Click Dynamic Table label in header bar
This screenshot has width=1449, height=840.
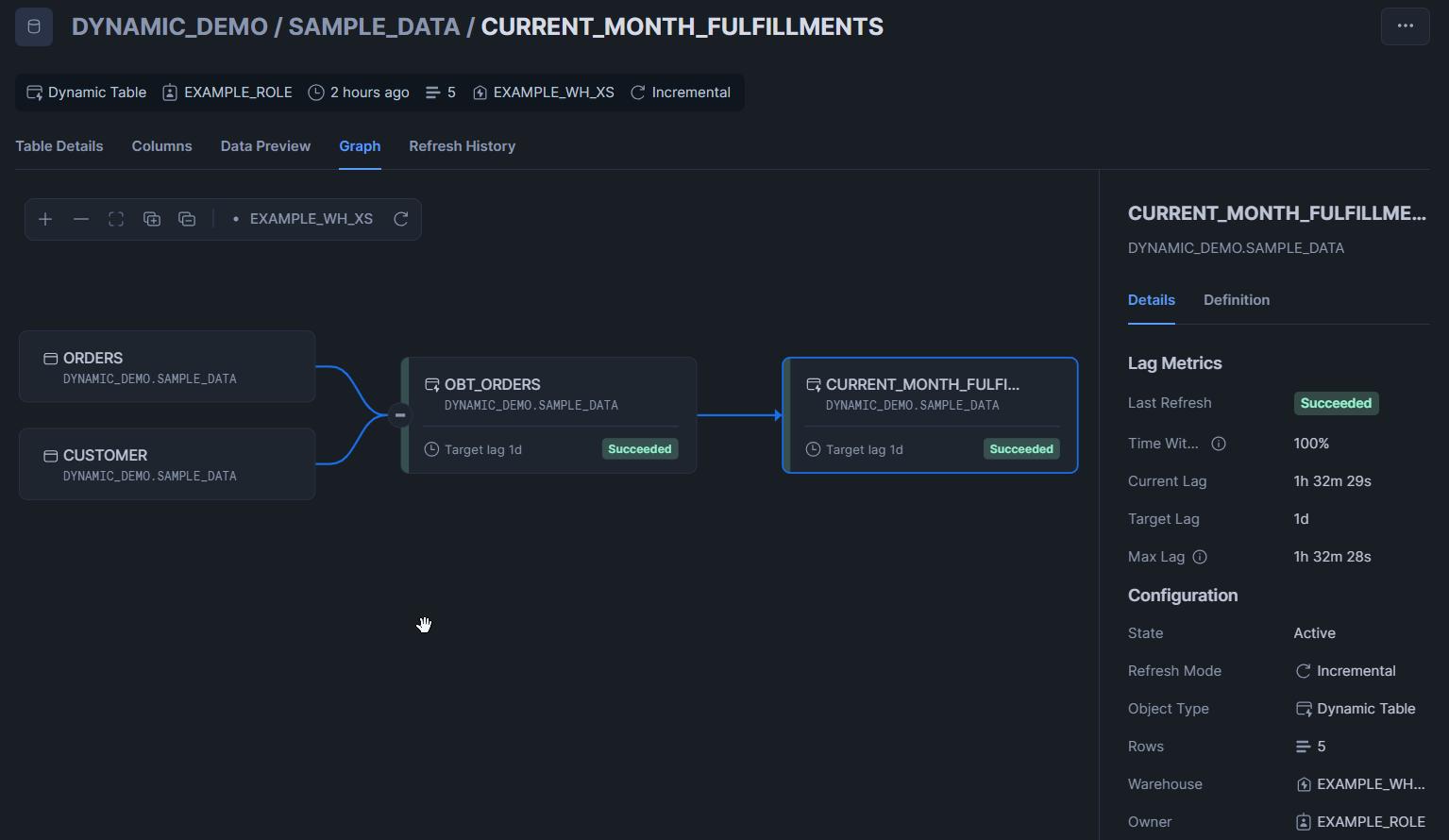click(x=97, y=92)
